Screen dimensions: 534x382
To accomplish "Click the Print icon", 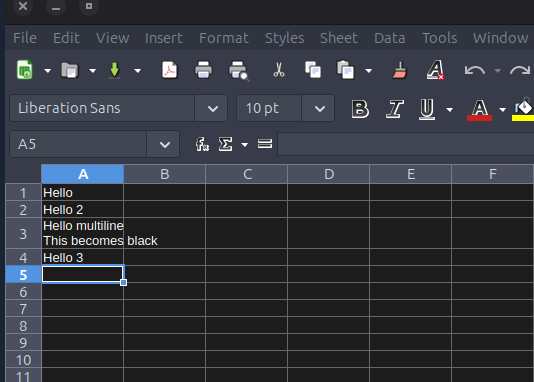I will 203,70.
